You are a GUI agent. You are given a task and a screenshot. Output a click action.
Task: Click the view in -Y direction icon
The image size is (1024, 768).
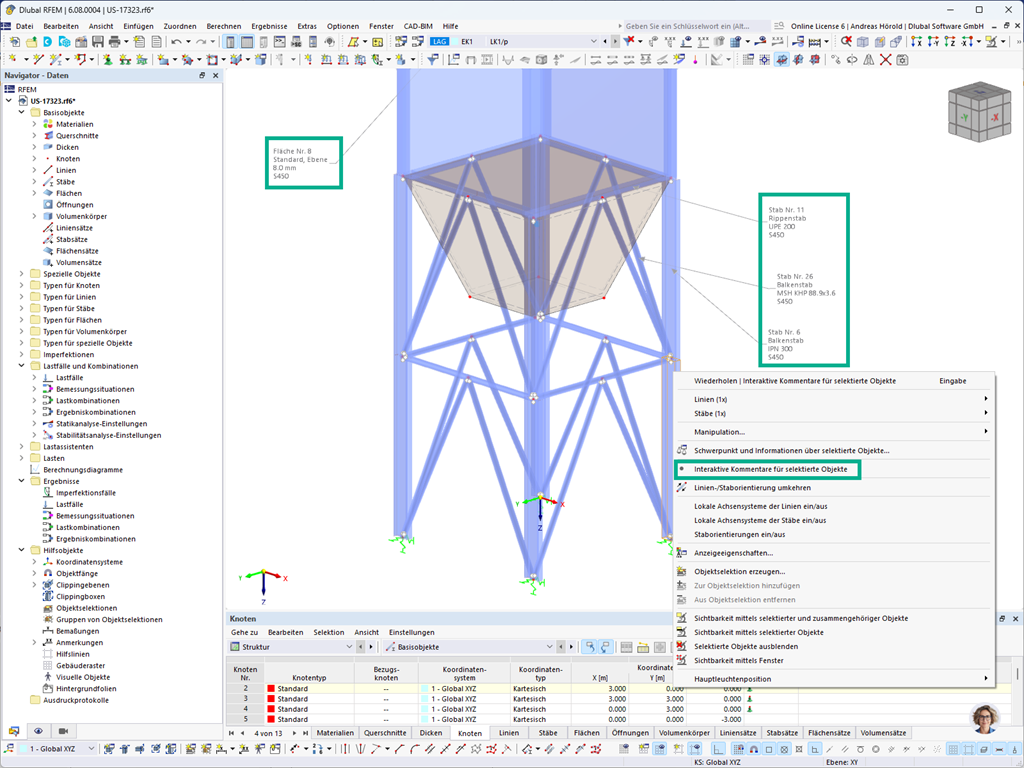pos(933,42)
